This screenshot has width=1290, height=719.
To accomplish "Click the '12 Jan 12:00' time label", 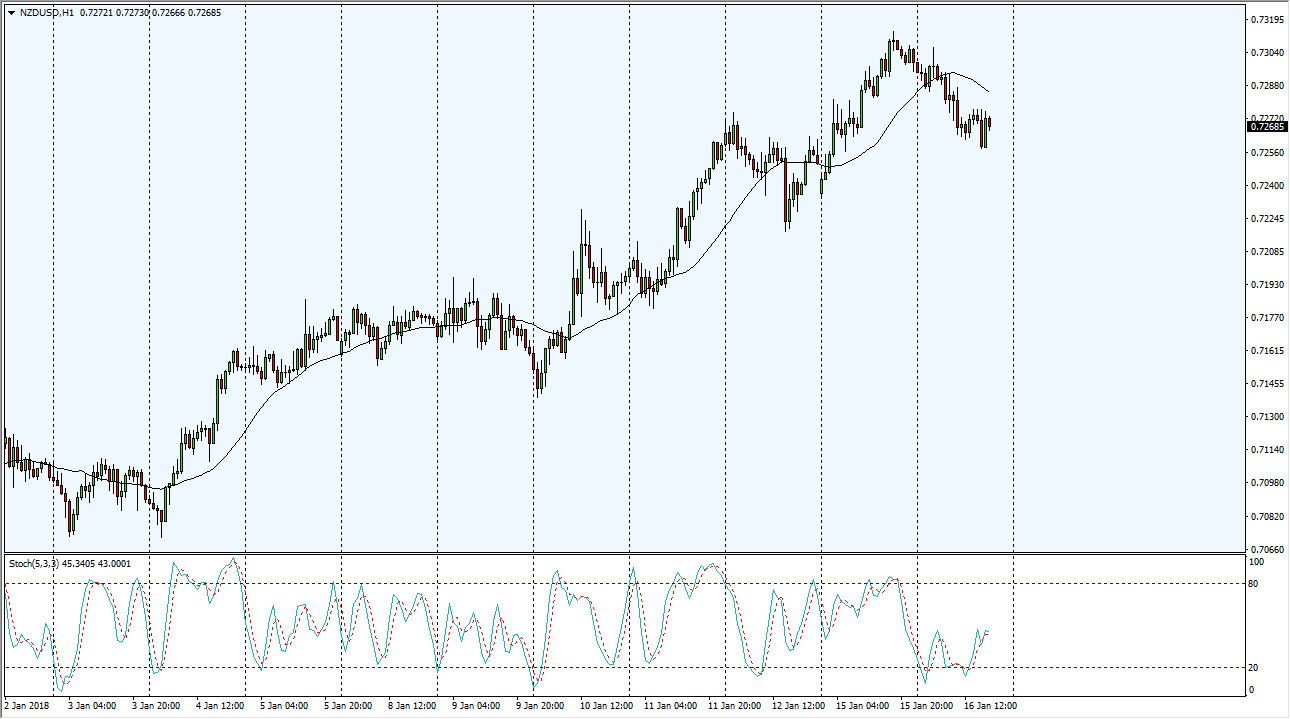I will click(x=797, y=706).
